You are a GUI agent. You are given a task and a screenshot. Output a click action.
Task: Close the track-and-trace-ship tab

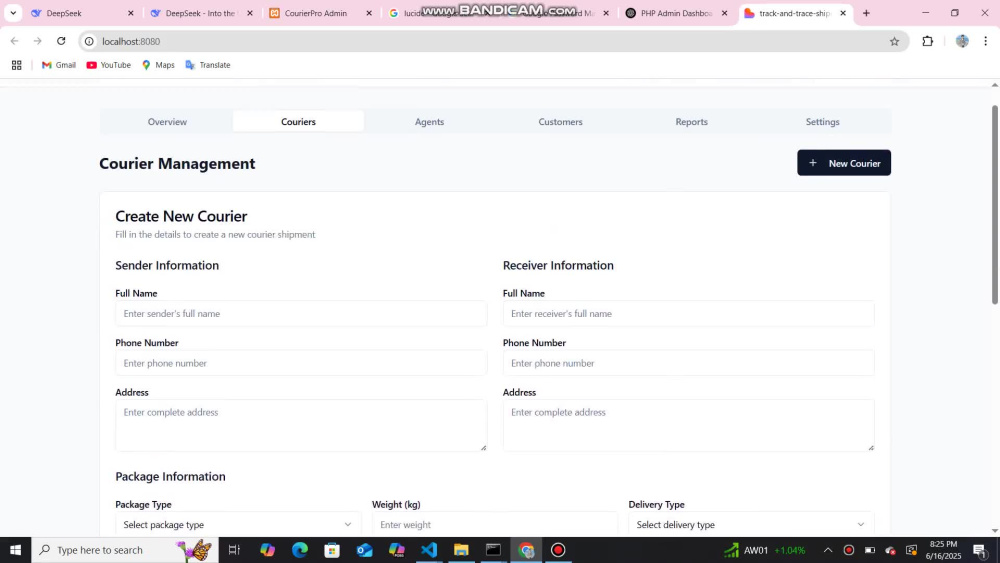[x=842, y=13]
